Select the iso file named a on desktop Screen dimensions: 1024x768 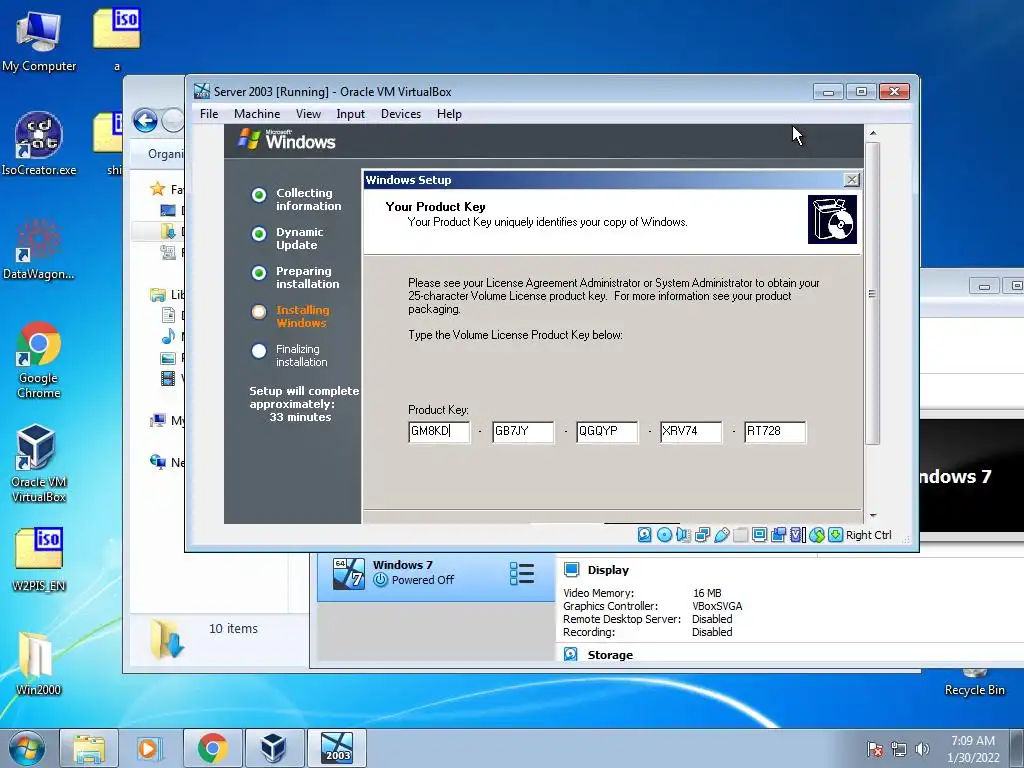coord(117,39)
